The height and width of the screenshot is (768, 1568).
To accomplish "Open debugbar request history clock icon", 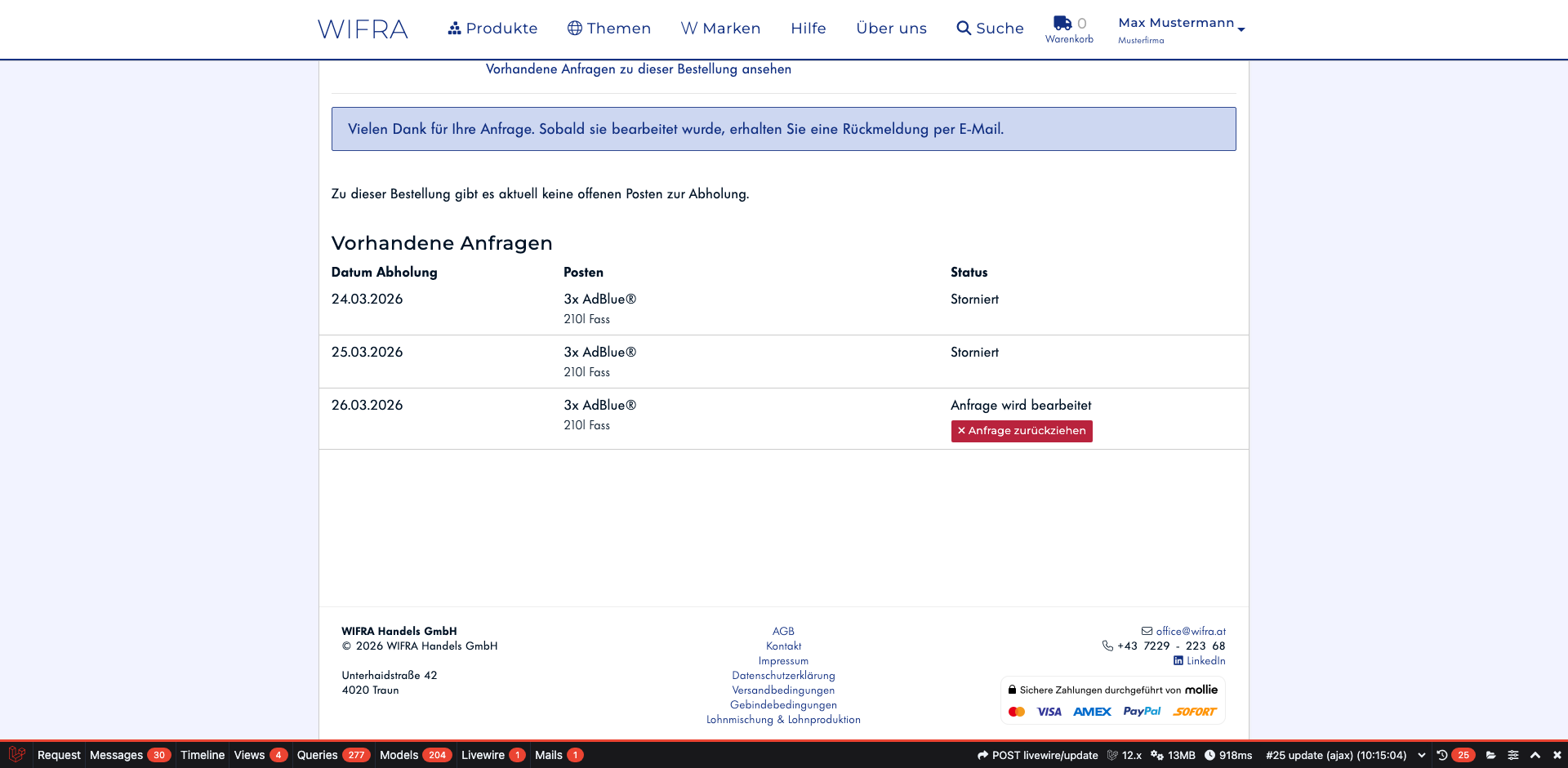I will click(1442, 755).
